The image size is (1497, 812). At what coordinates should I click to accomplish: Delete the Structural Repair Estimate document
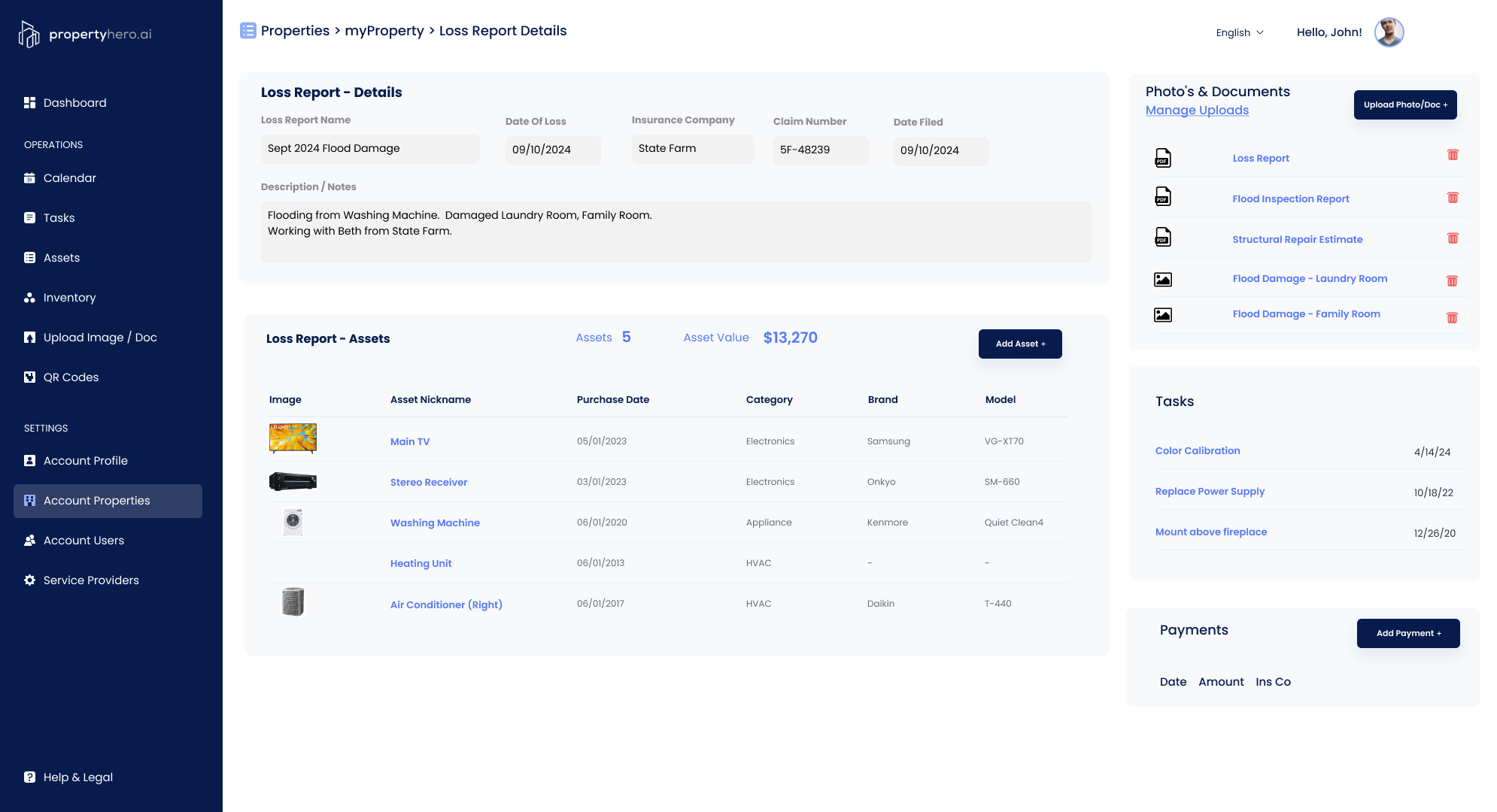(1452, 238)
